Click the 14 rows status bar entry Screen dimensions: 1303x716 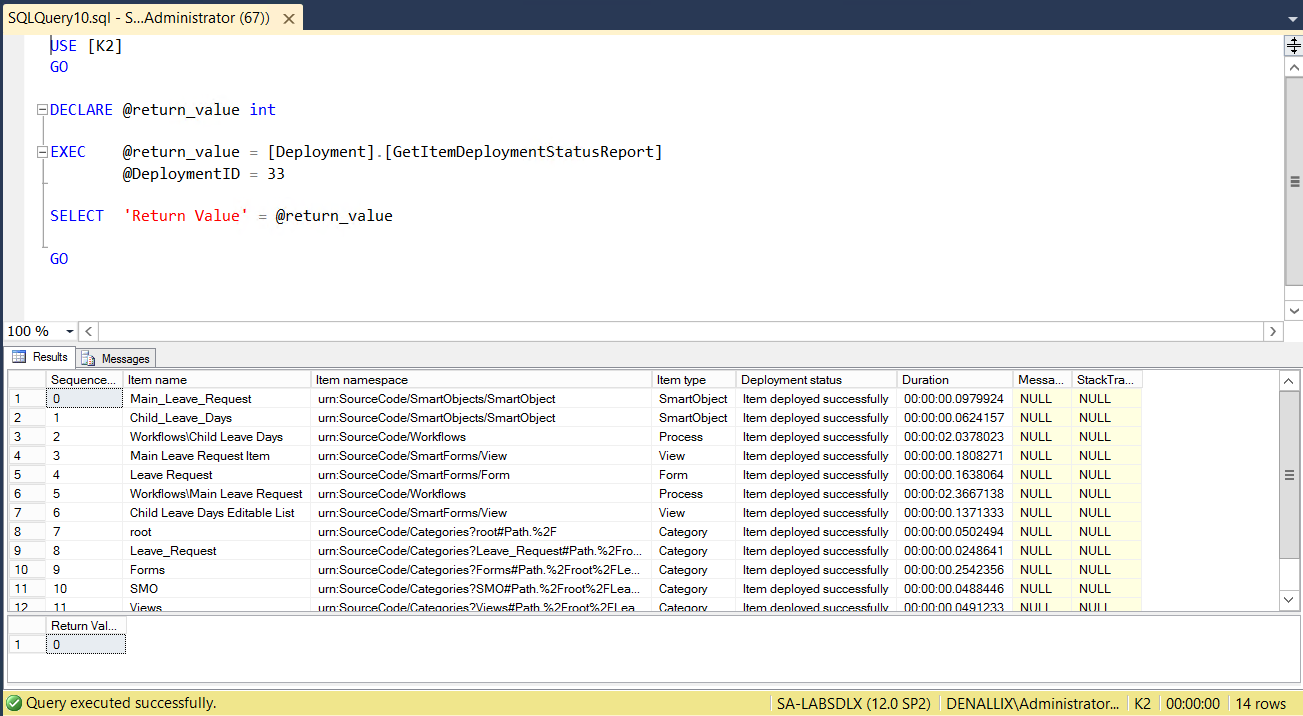[1261, 704]
